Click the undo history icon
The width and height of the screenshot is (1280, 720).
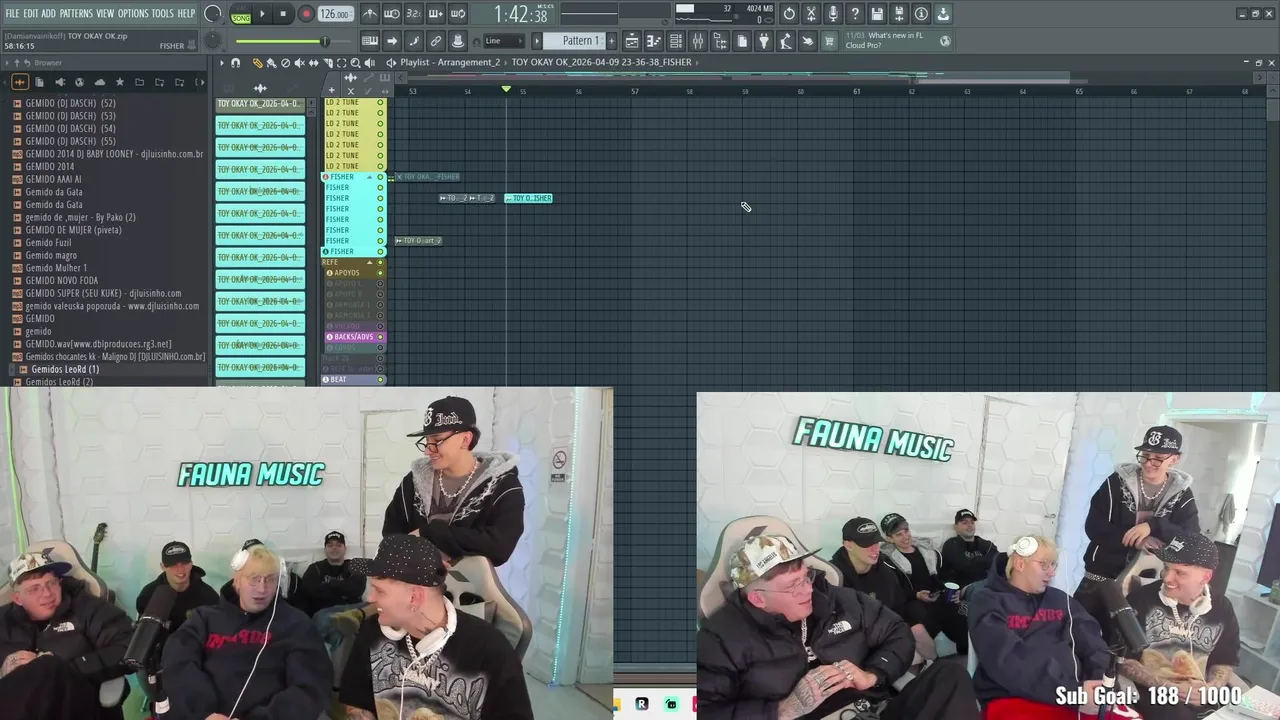tap(789, 14)
